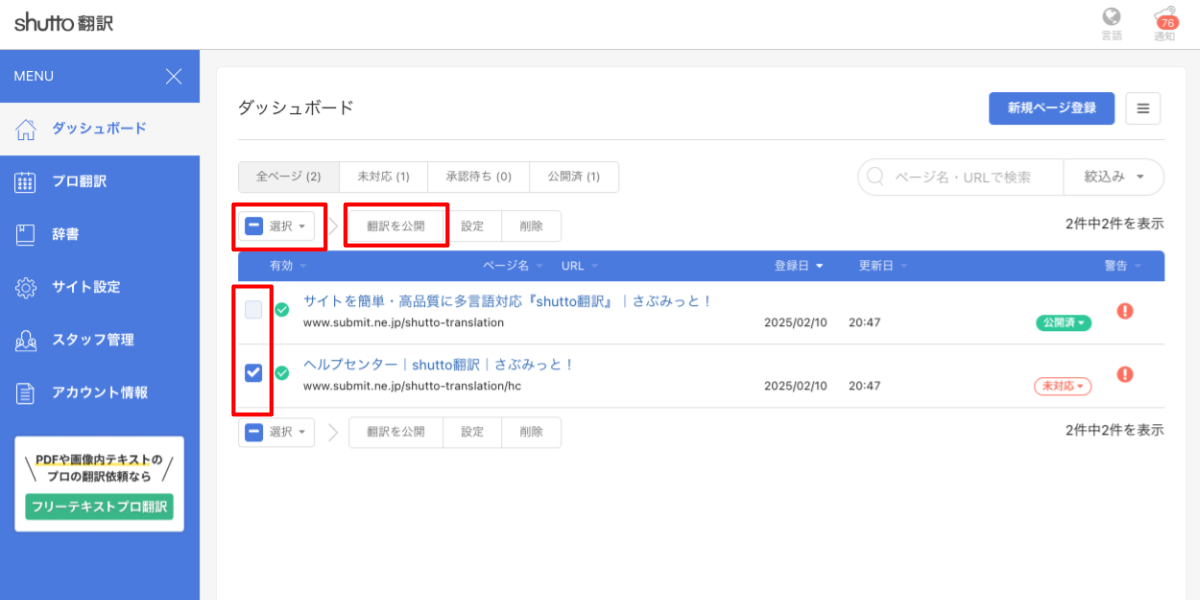
Task: Open the サイトを簡単・高品質に多言語対応 page link
Action: (508, 301)
